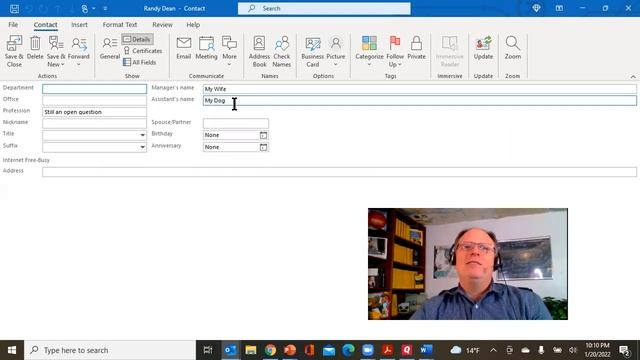Open the Zoom dialog
The width and height of the screenshot is (640, 360).
(513, 48)
